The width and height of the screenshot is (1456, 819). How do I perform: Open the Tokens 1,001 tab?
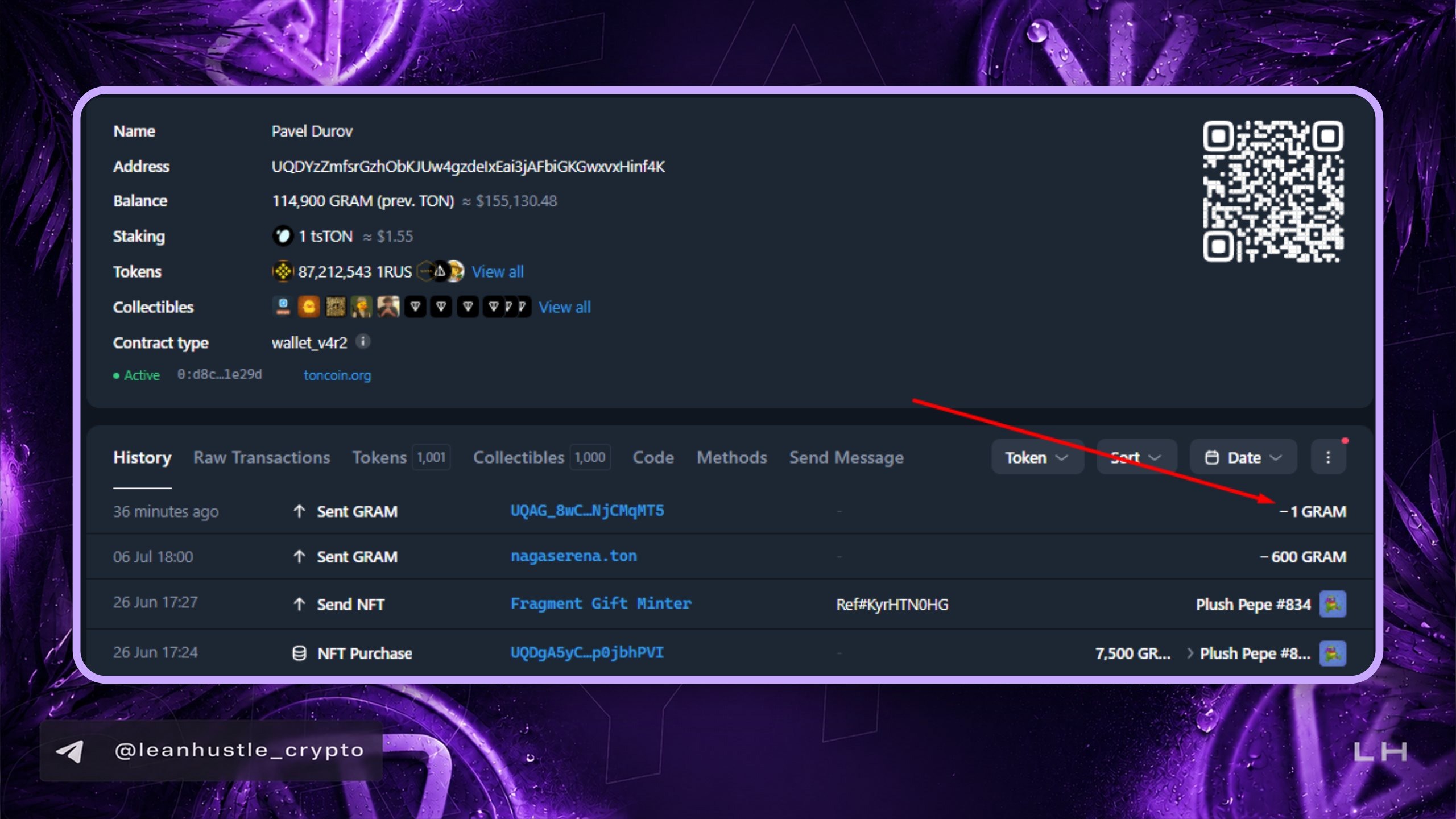click(x=402, y=457)
